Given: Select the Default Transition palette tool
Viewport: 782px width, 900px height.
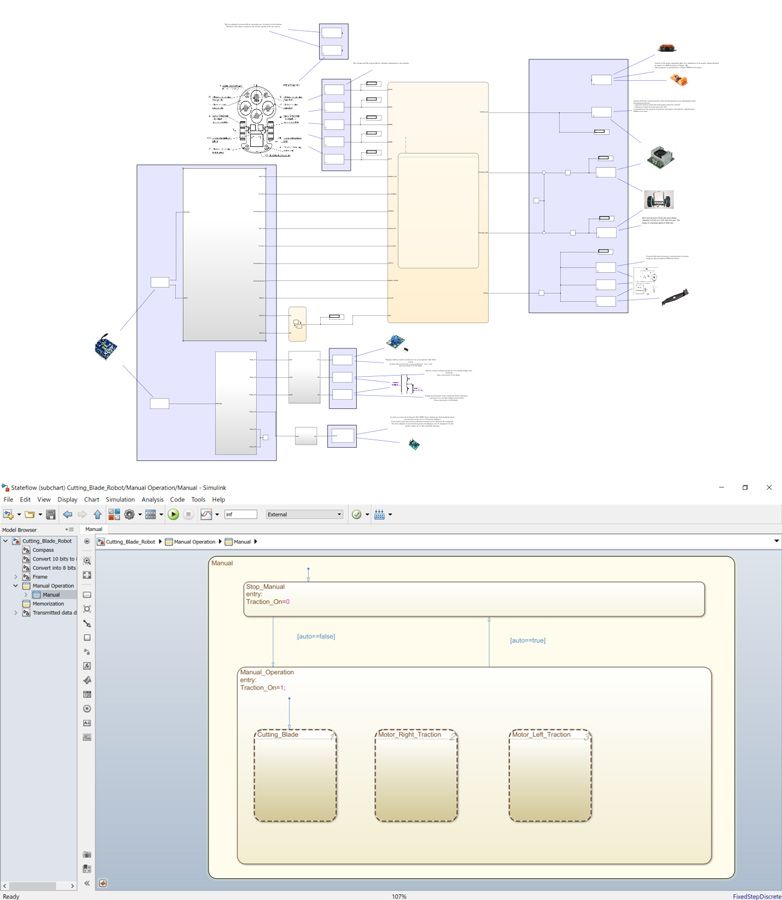Looking at the screenshot, I should tap(87, 623).
